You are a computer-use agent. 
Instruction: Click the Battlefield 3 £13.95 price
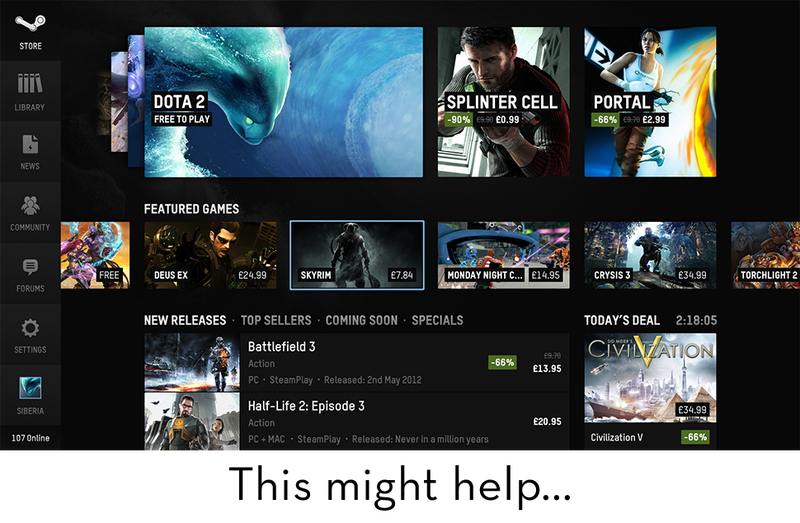[x=547, y=368]
